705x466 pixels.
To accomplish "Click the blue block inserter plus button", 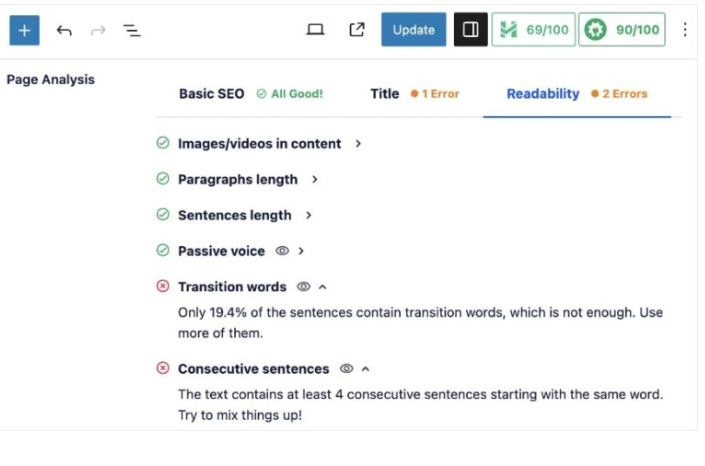I will 24,30.
